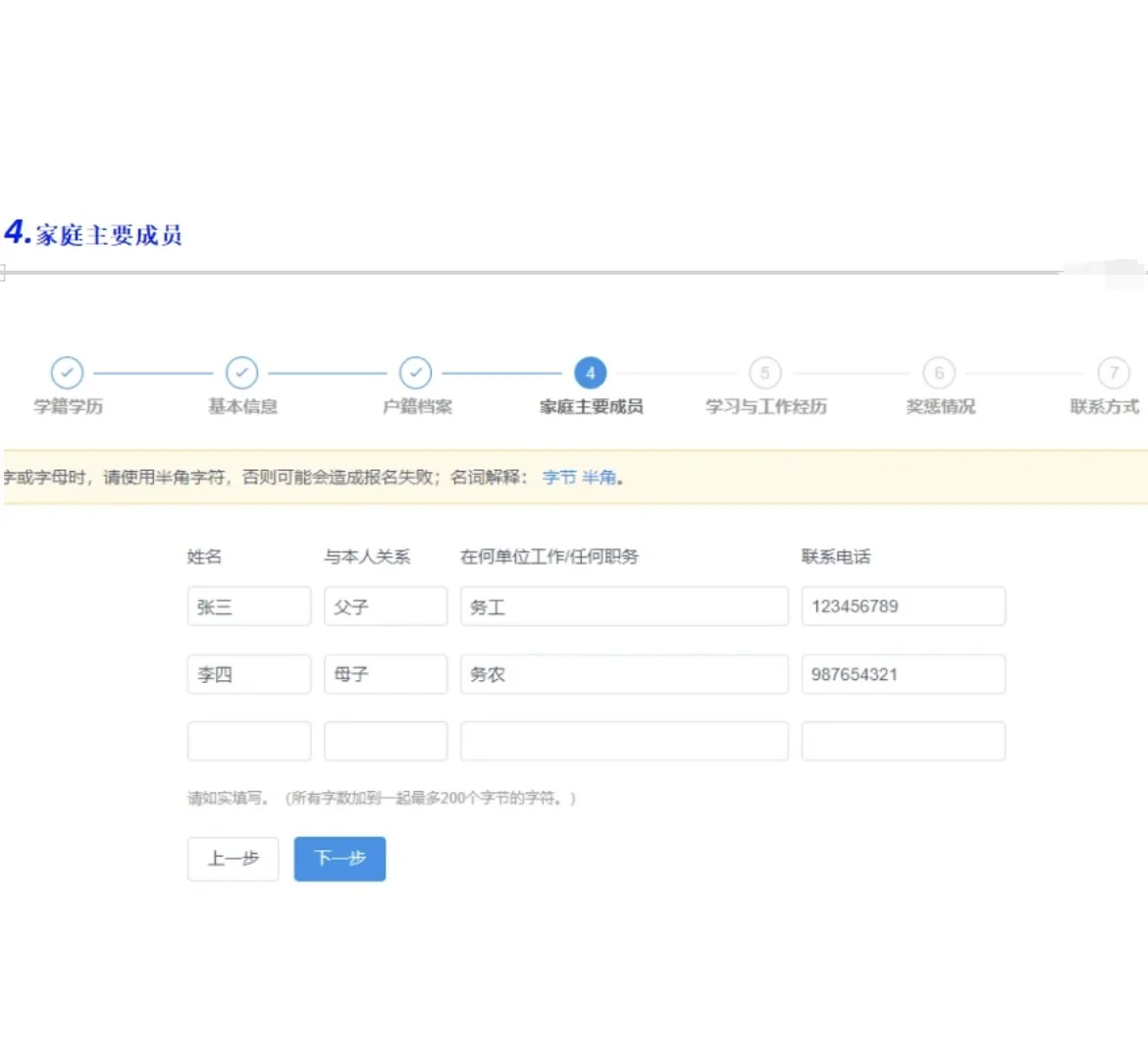Viewport: 1148px width, 1053px height.
Task: Click the step 5 circle above 学习与工作经历
Action: tap(764, 373)
